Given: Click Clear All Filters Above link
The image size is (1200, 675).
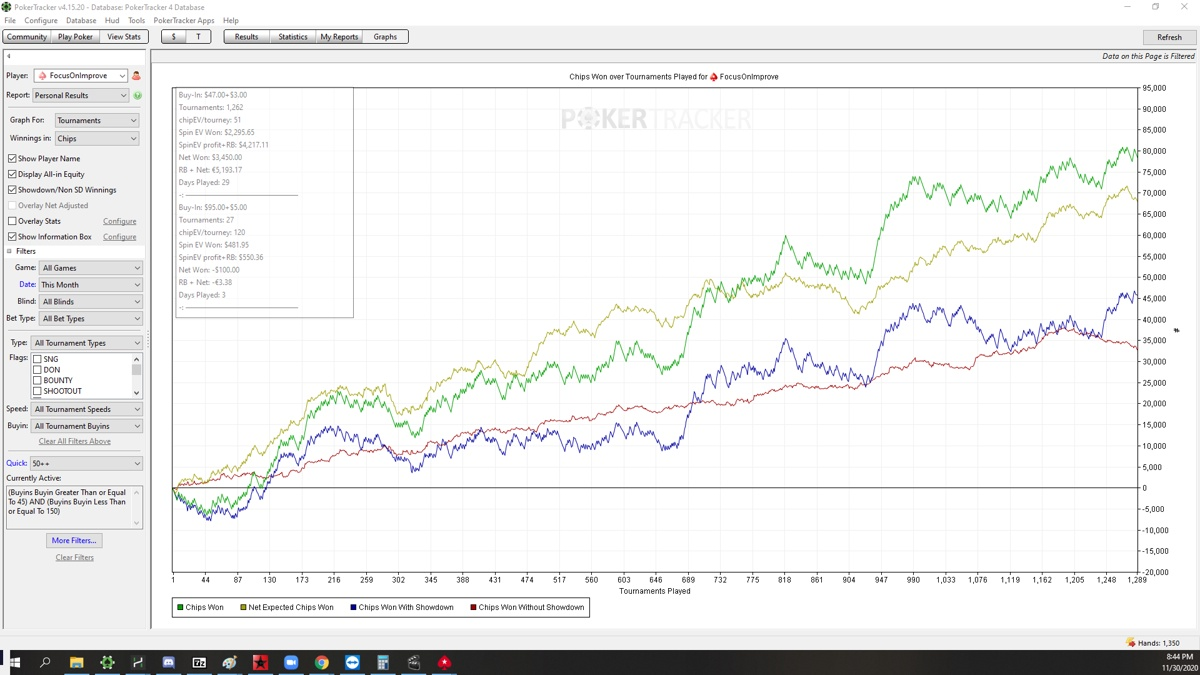Looking at the screenshot, I should click(75, 441).
